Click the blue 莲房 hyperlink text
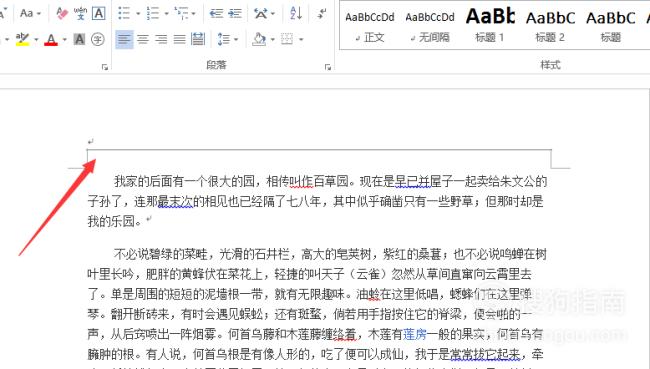 pyautogui.click(x=415, y=334)
